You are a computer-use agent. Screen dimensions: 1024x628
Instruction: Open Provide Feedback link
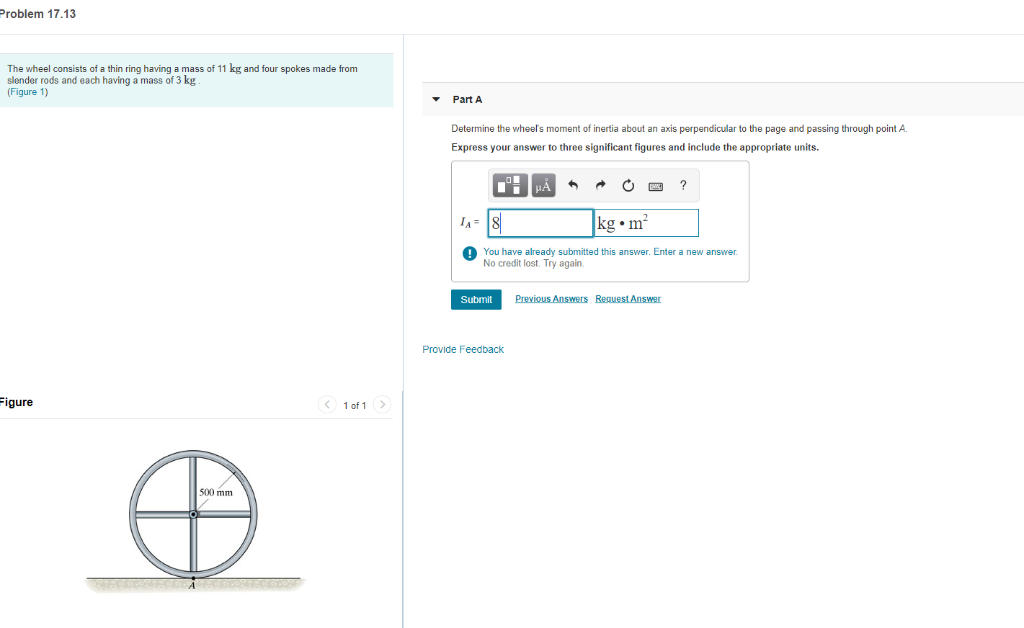pyautogui.click(x=463, y=349)
